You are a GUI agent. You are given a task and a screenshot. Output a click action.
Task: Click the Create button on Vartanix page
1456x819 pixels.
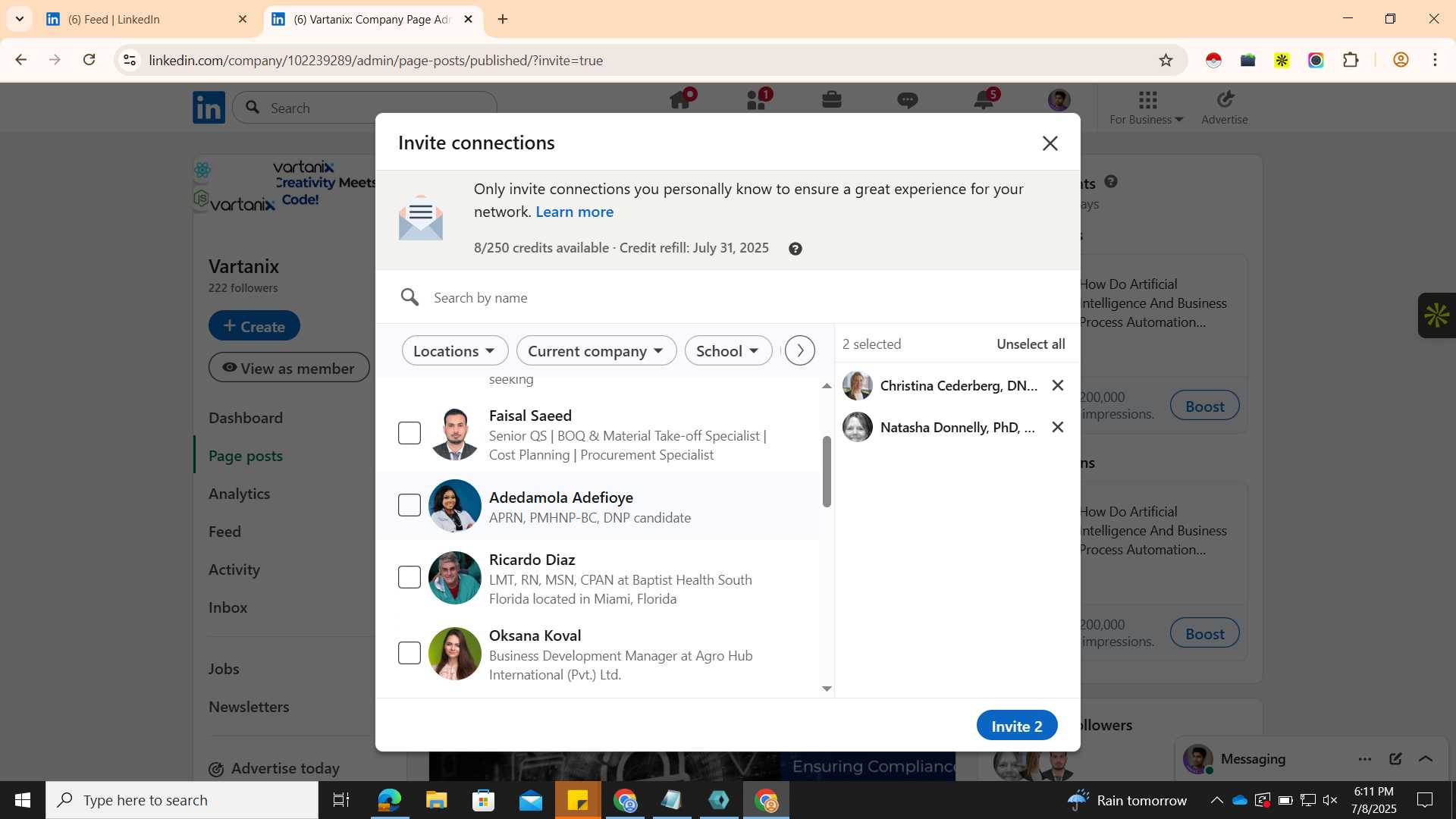click(255, 326)
